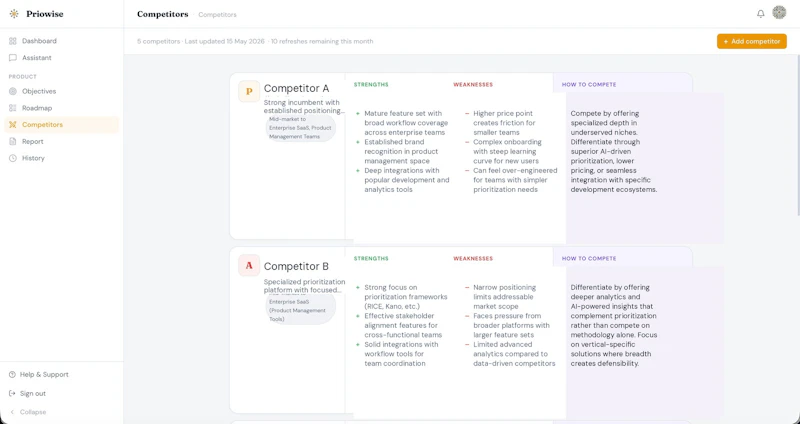Click Competitor A's Mid-market segment tag
The width and height of the screenshot is (800, 424).
tap(301, 128)
